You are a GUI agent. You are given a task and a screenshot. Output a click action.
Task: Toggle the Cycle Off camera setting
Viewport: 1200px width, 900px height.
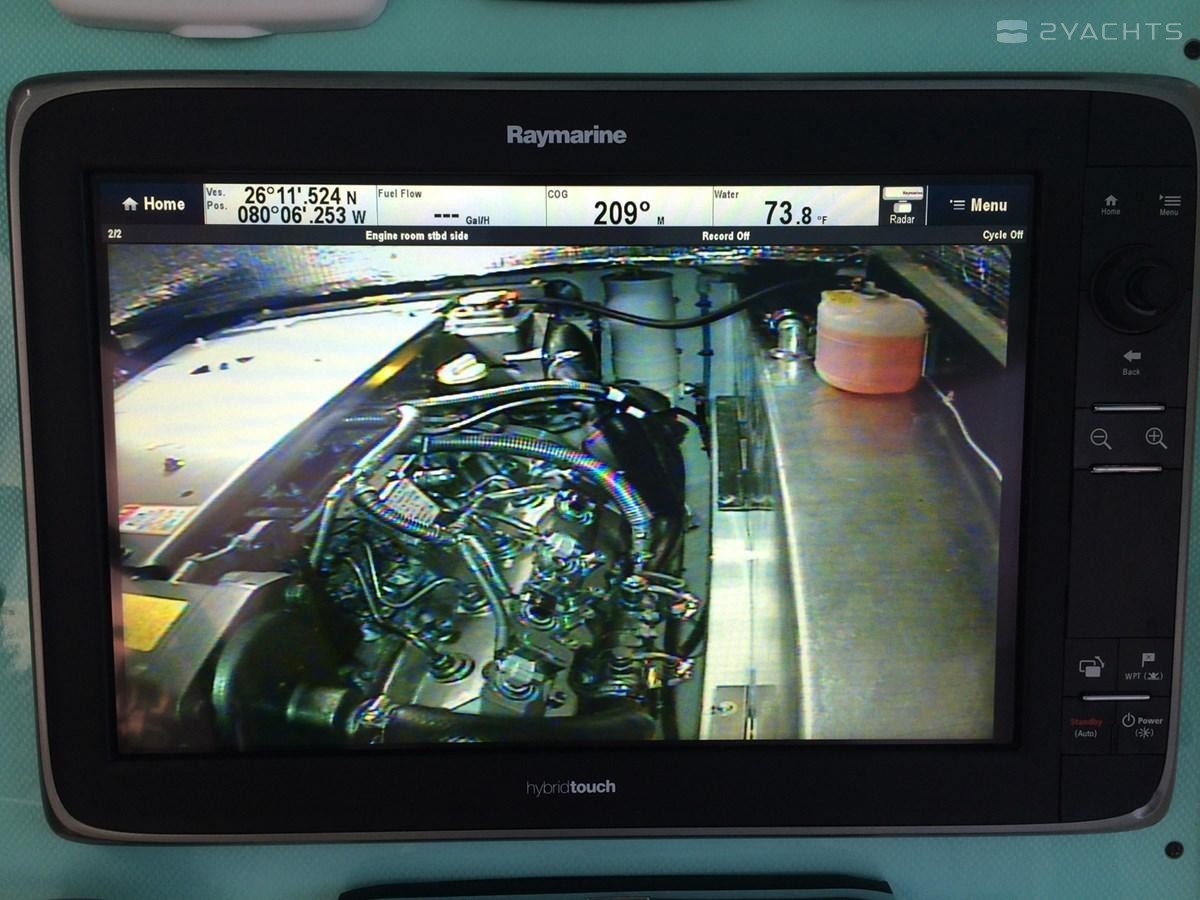[x=1003, y=235]
